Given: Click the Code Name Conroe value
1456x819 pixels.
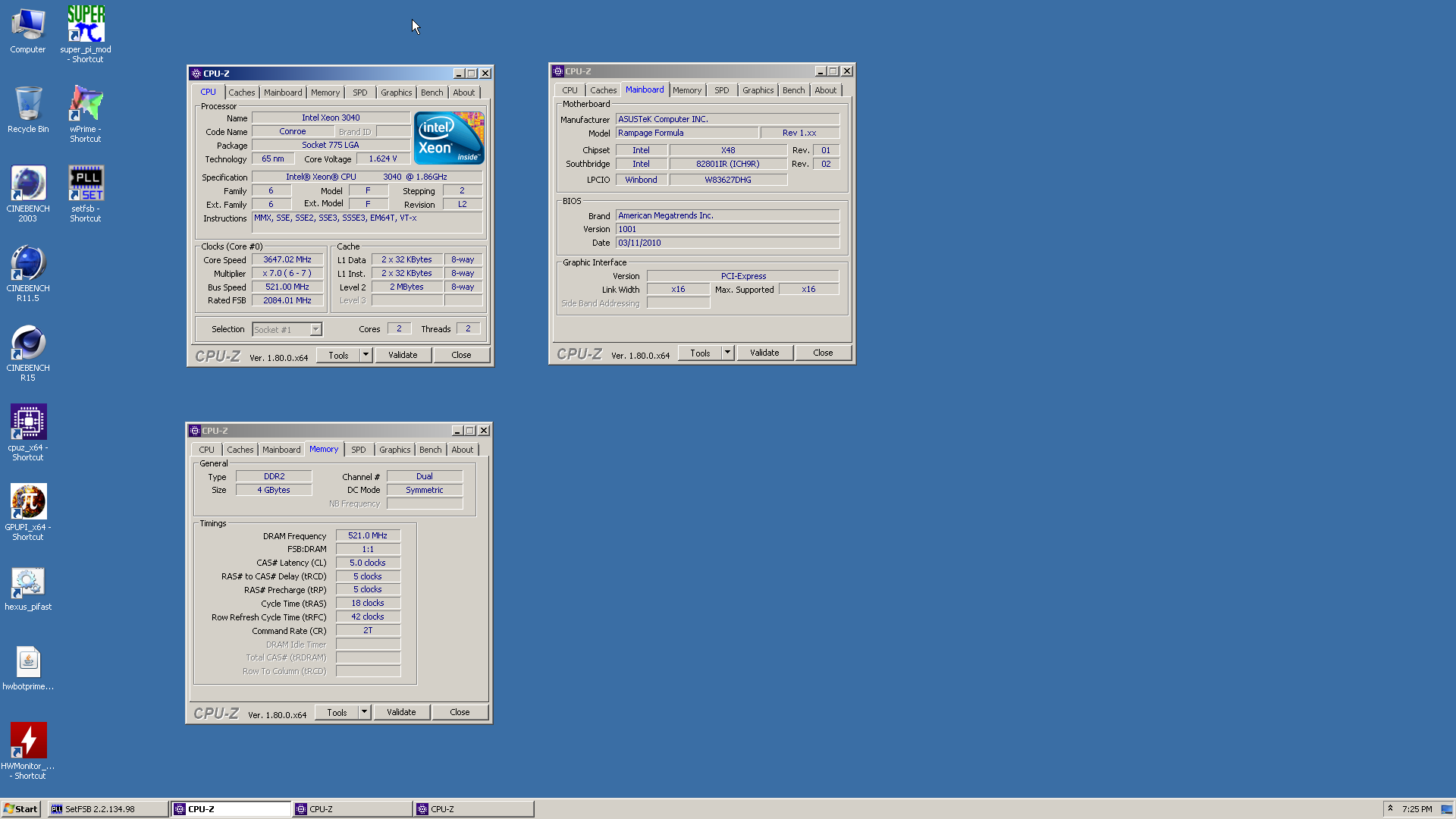Looking at the screenshot, I should pos(293,131).
